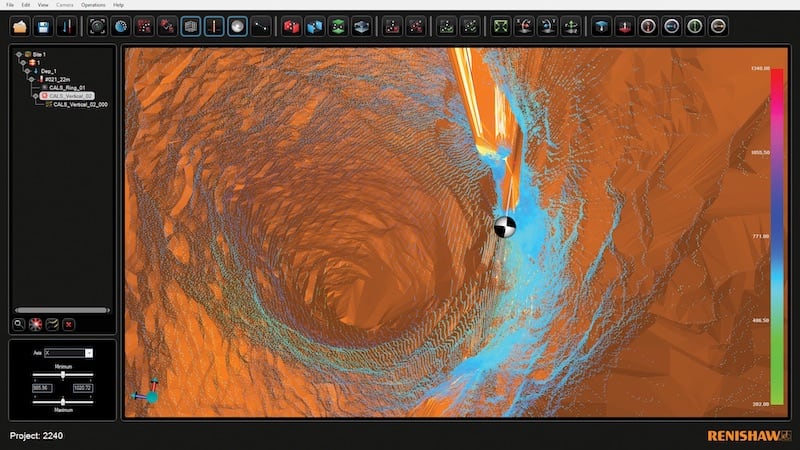Click the magnifier icon under the tree

(x=19, y=324)
